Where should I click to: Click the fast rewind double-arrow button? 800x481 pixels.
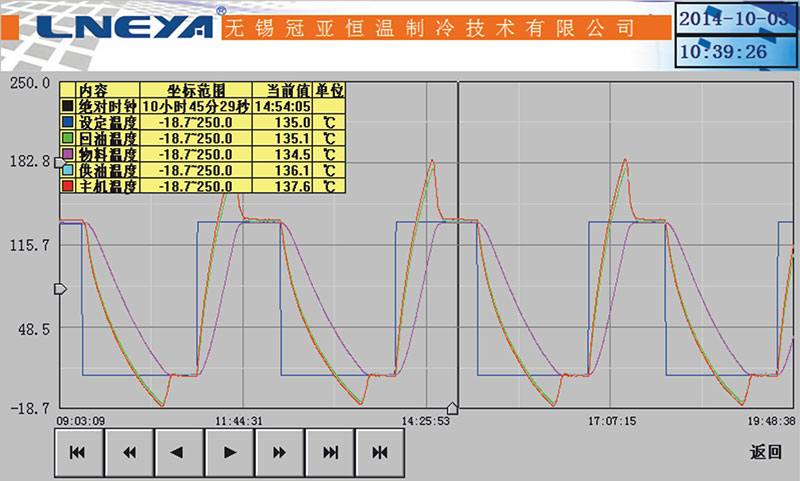pyautogui.click(x=129, y=452)
